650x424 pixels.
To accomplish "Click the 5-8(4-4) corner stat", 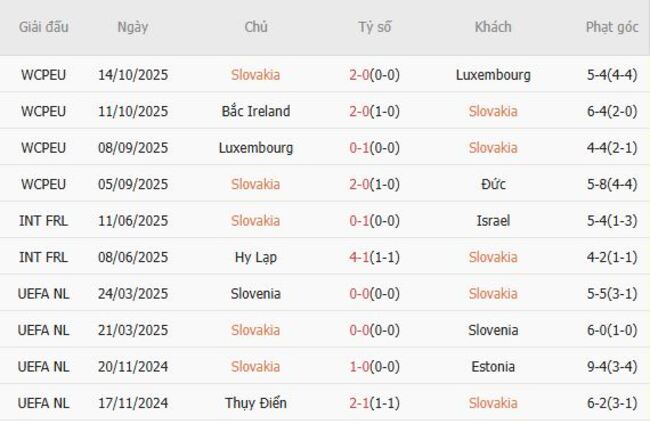I will (611, 184).
